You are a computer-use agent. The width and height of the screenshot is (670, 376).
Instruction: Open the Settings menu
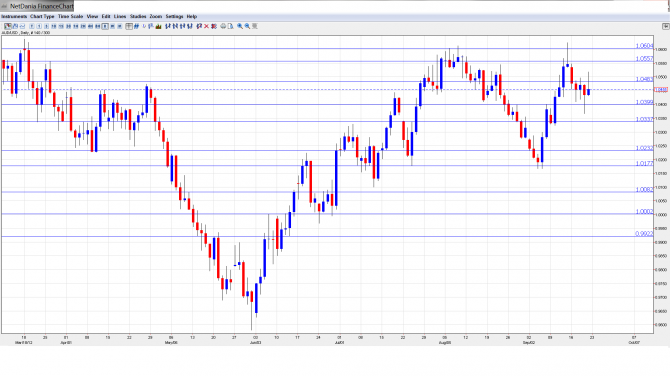174,17
